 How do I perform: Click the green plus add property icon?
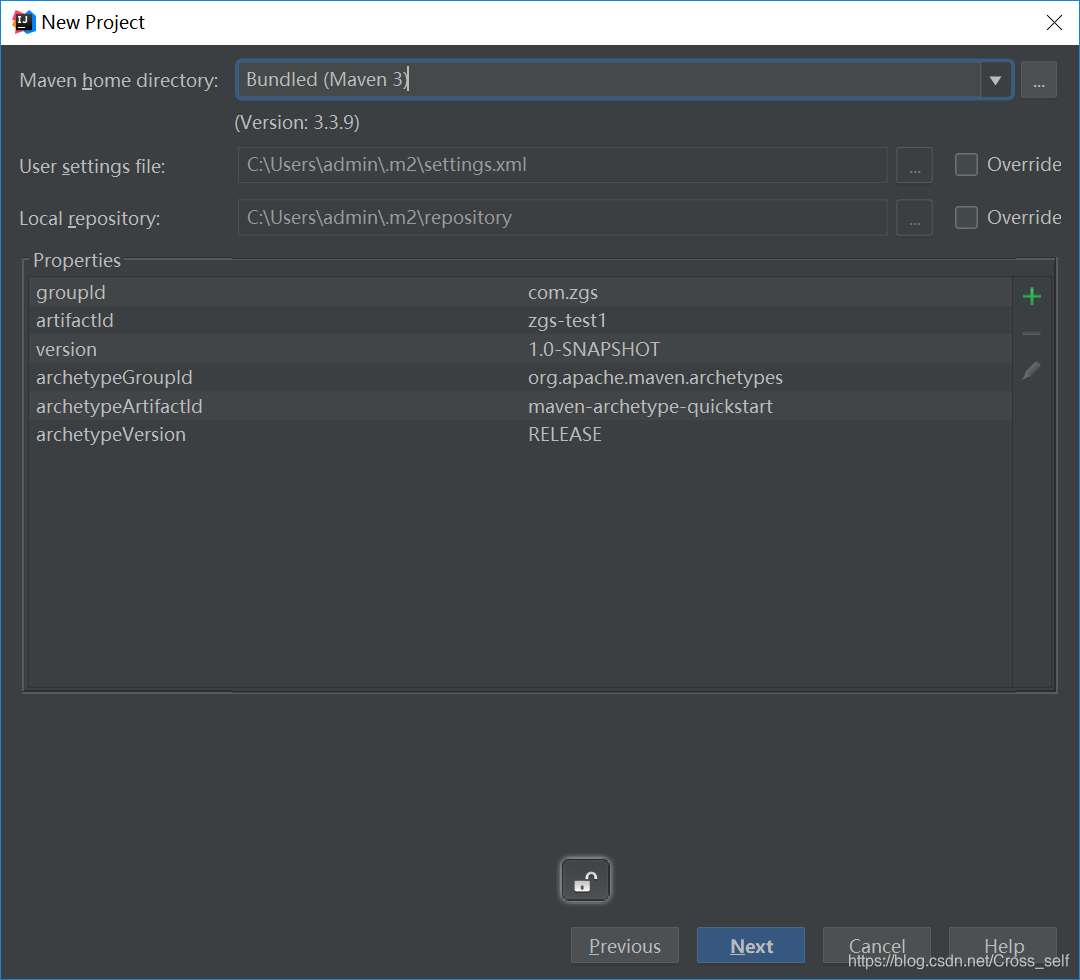click(x=1031, y=296)
